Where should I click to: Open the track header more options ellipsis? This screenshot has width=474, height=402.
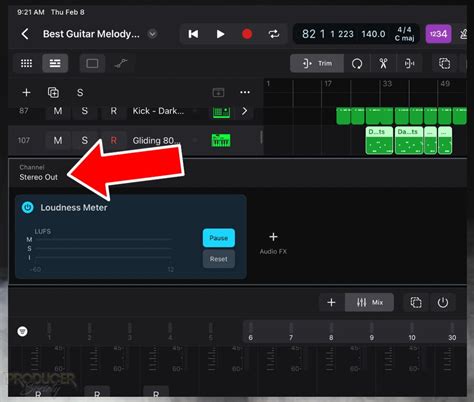coord(245,92)
